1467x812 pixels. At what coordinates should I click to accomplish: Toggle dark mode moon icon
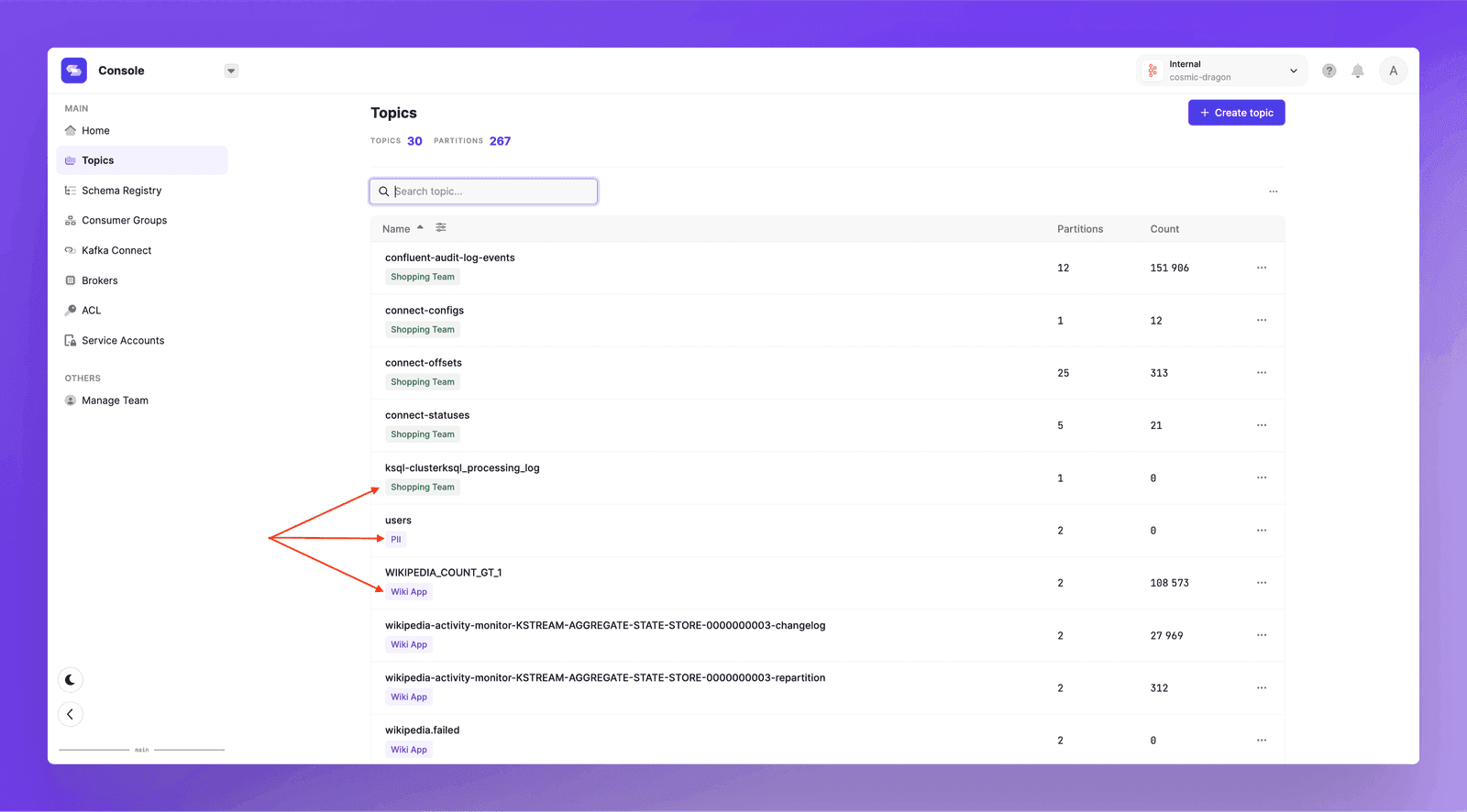(x=71, y=680)
